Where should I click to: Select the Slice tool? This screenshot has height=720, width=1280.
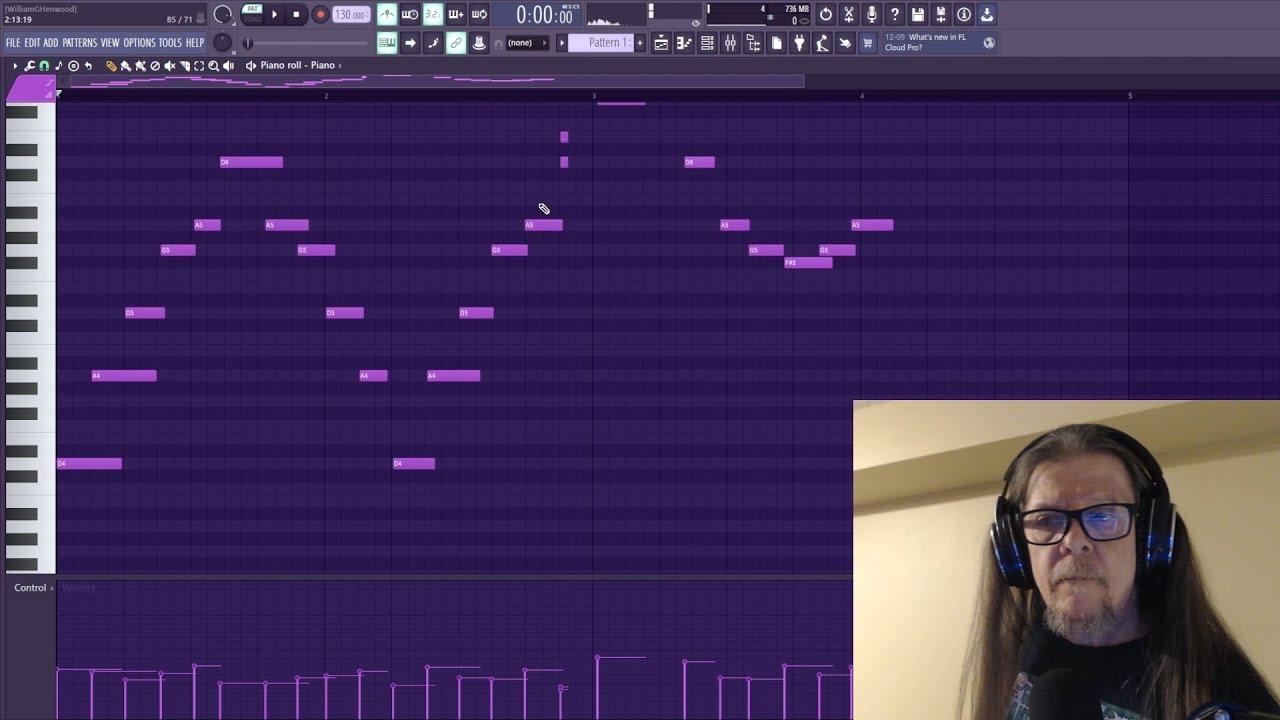tap(185, 65)
